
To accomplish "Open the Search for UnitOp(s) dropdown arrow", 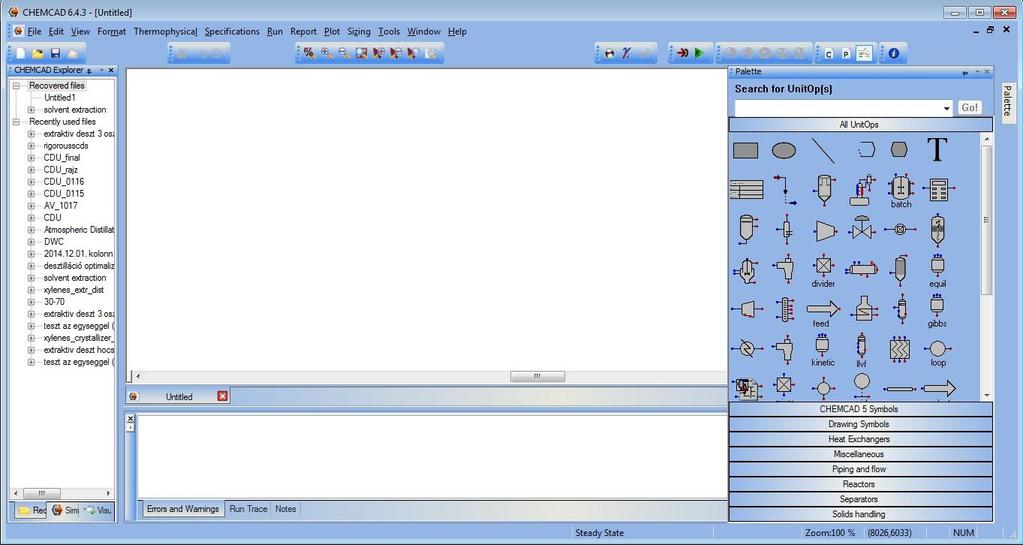I will (947, 108).
